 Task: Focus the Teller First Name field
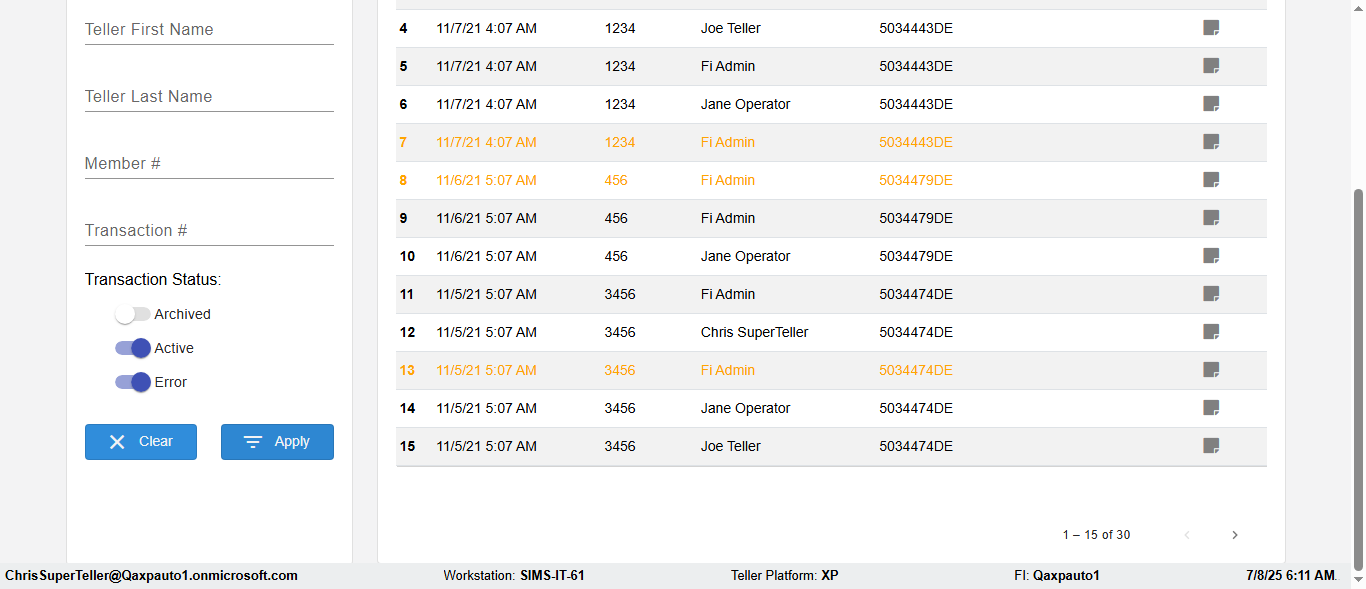(209, 30)
